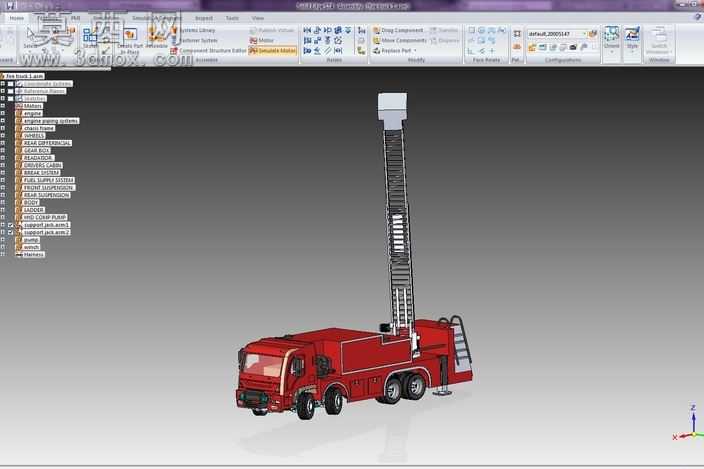Viewport: 704px width, 469px height.
Task: Expand the Motors node
Action: (3, 106)
